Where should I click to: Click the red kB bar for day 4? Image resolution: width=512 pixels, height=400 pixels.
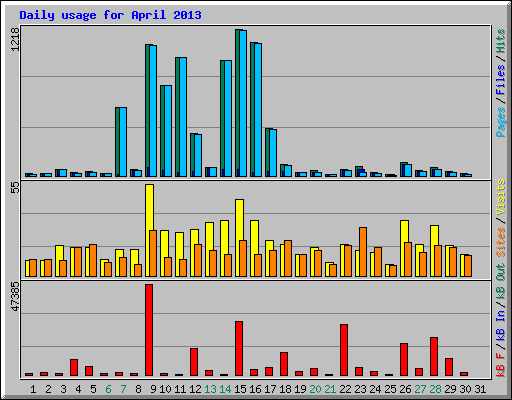(x=74, y=367)
